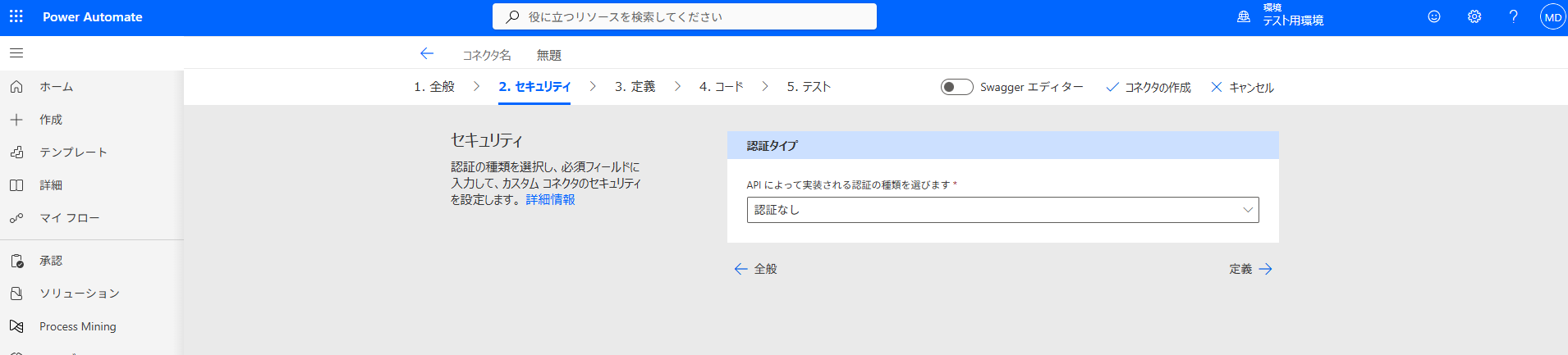Screen dimensions: 1568x355
Task: Open help with the question mark icon
Action: tap(1513, 16)
